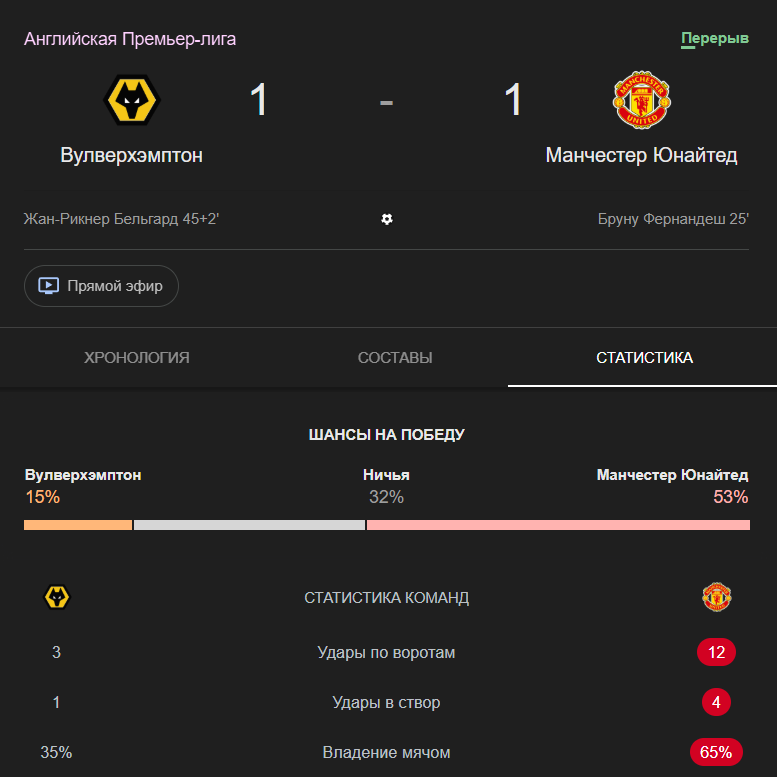Click the red badge showing 12 shots
Screen dimensions: 777x777
716,653
